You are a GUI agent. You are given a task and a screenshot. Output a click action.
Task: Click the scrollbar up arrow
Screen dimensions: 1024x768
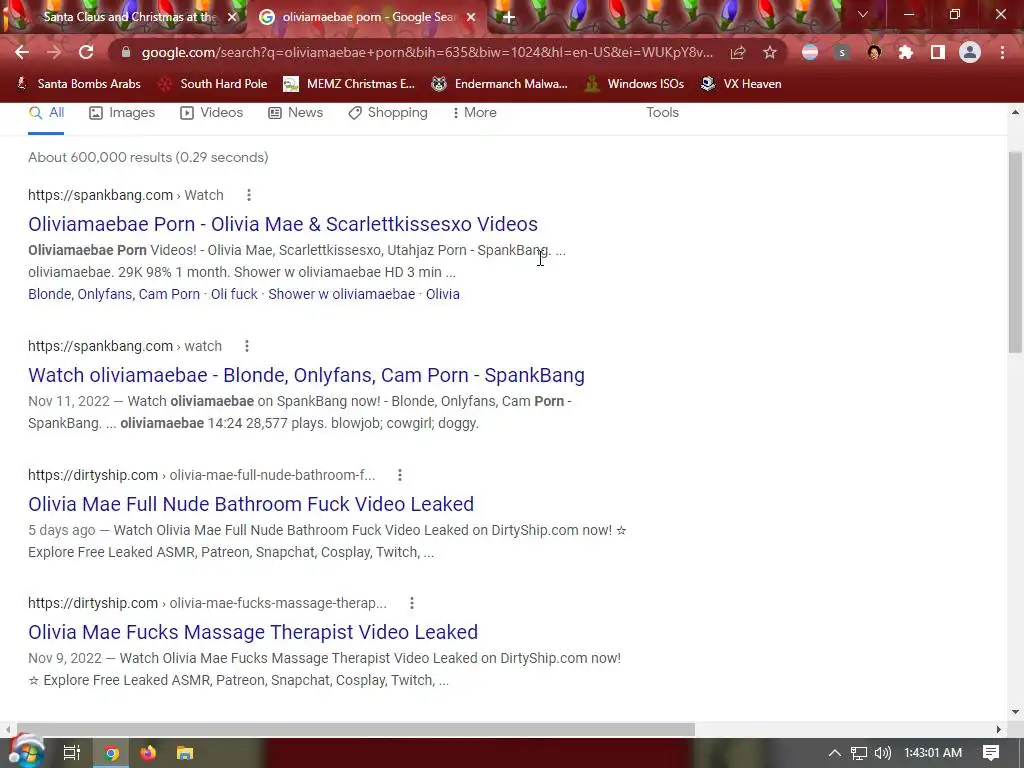click(1015, 112)
